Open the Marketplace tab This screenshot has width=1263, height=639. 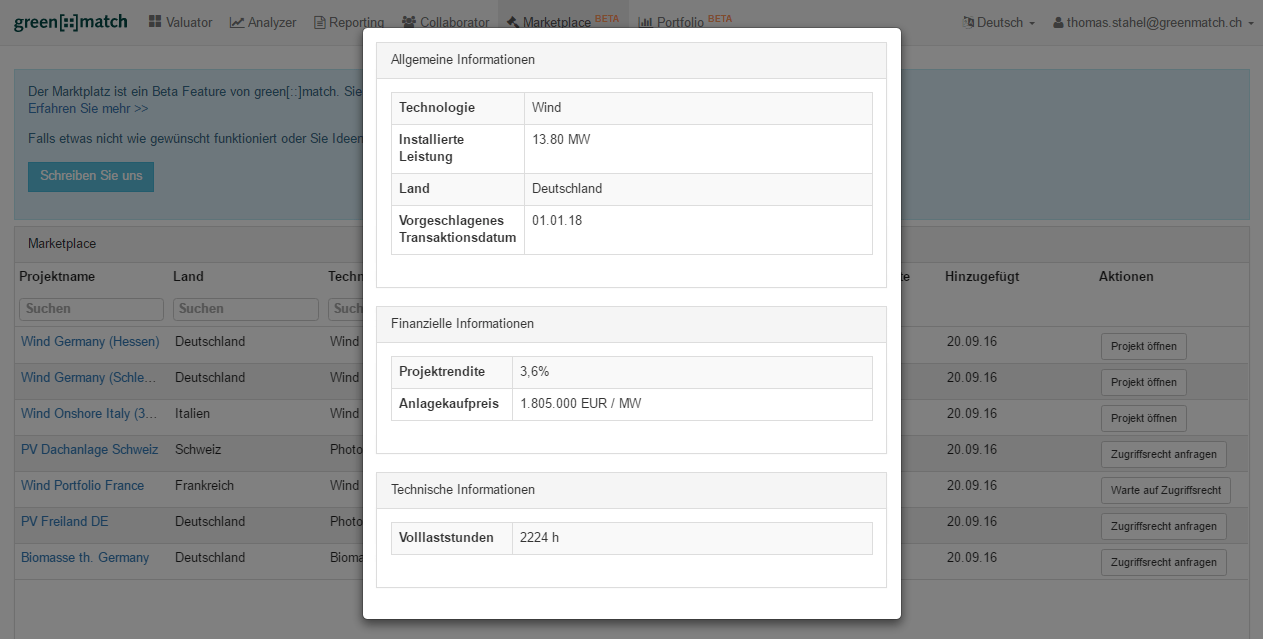[557, 22]
